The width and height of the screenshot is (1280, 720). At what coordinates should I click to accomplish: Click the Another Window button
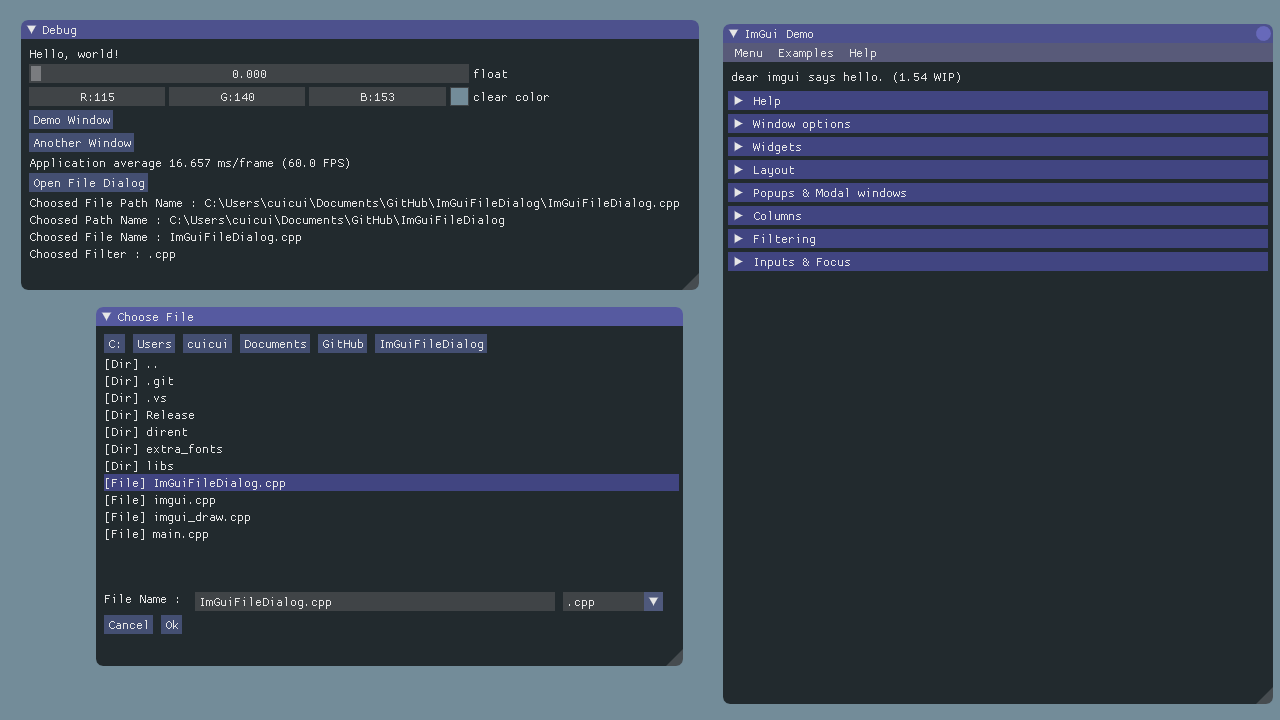[x=82, y=143]
